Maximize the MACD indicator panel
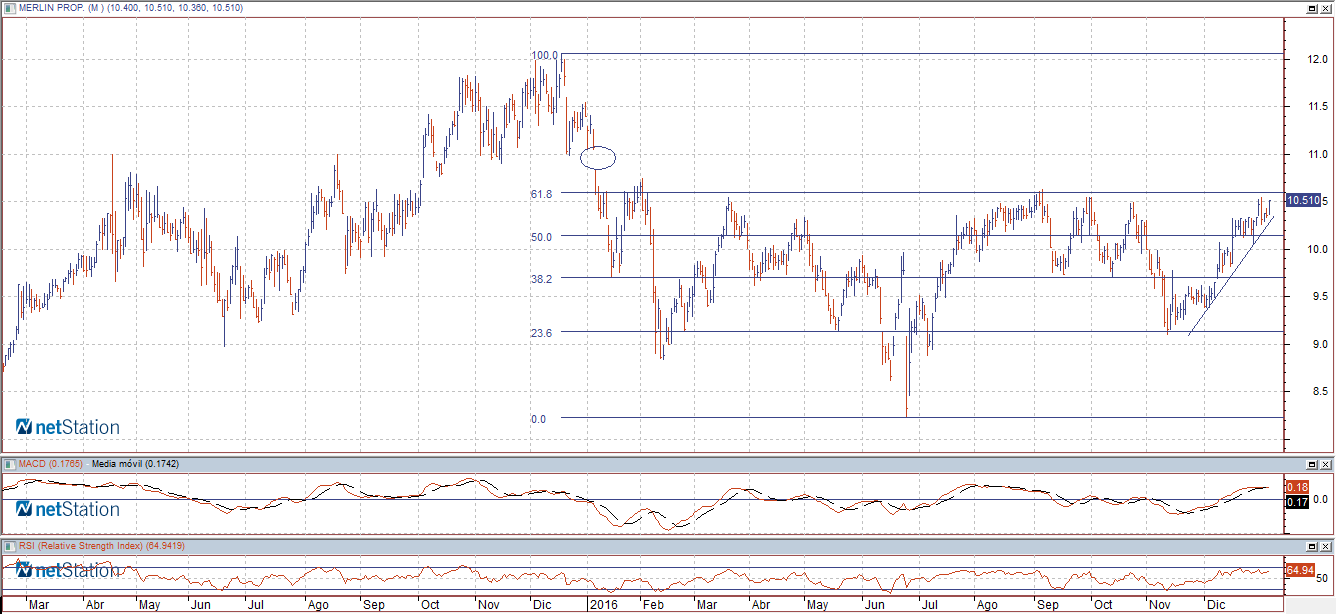The height and width of the screenshot is (614, 1336). [x=1311, y=464]
